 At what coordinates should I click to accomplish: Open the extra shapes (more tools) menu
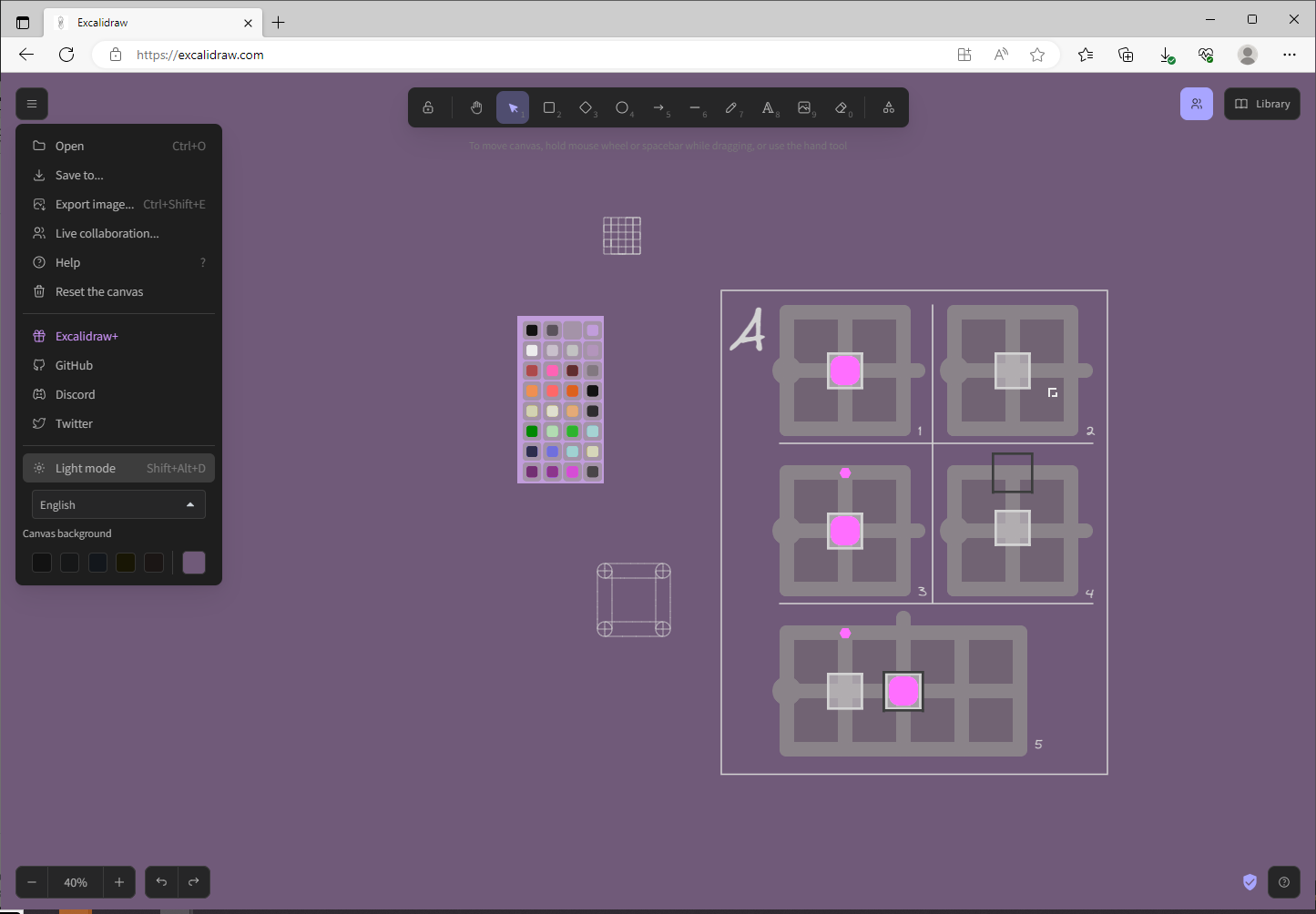pyautogui.click(x=888, y=107)
